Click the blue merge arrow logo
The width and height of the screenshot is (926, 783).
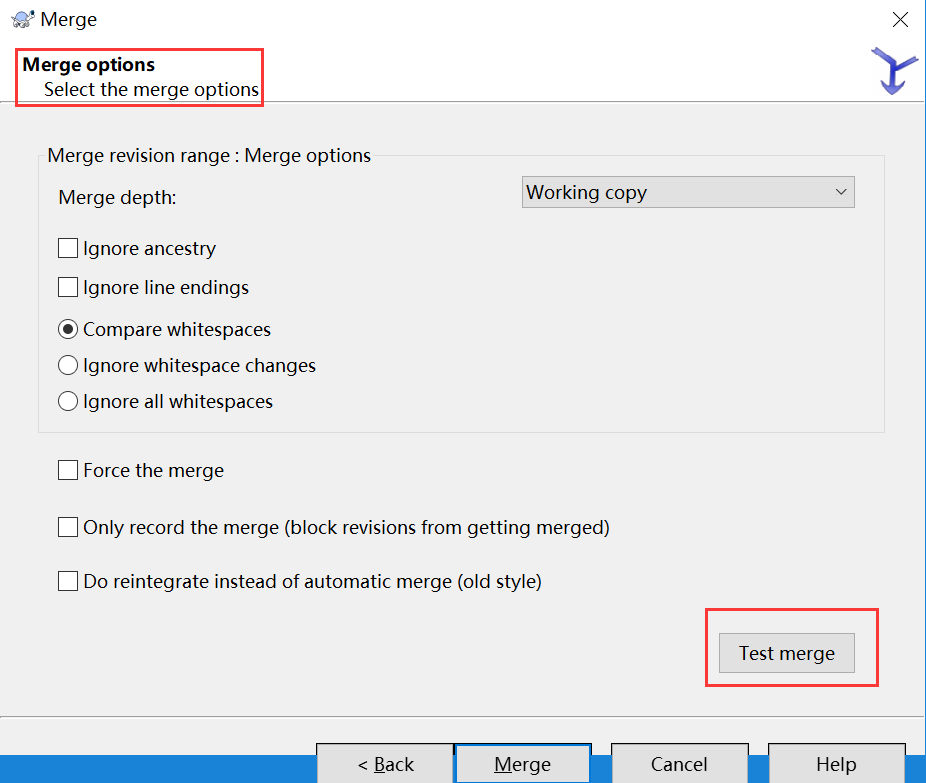click(894, 71)
